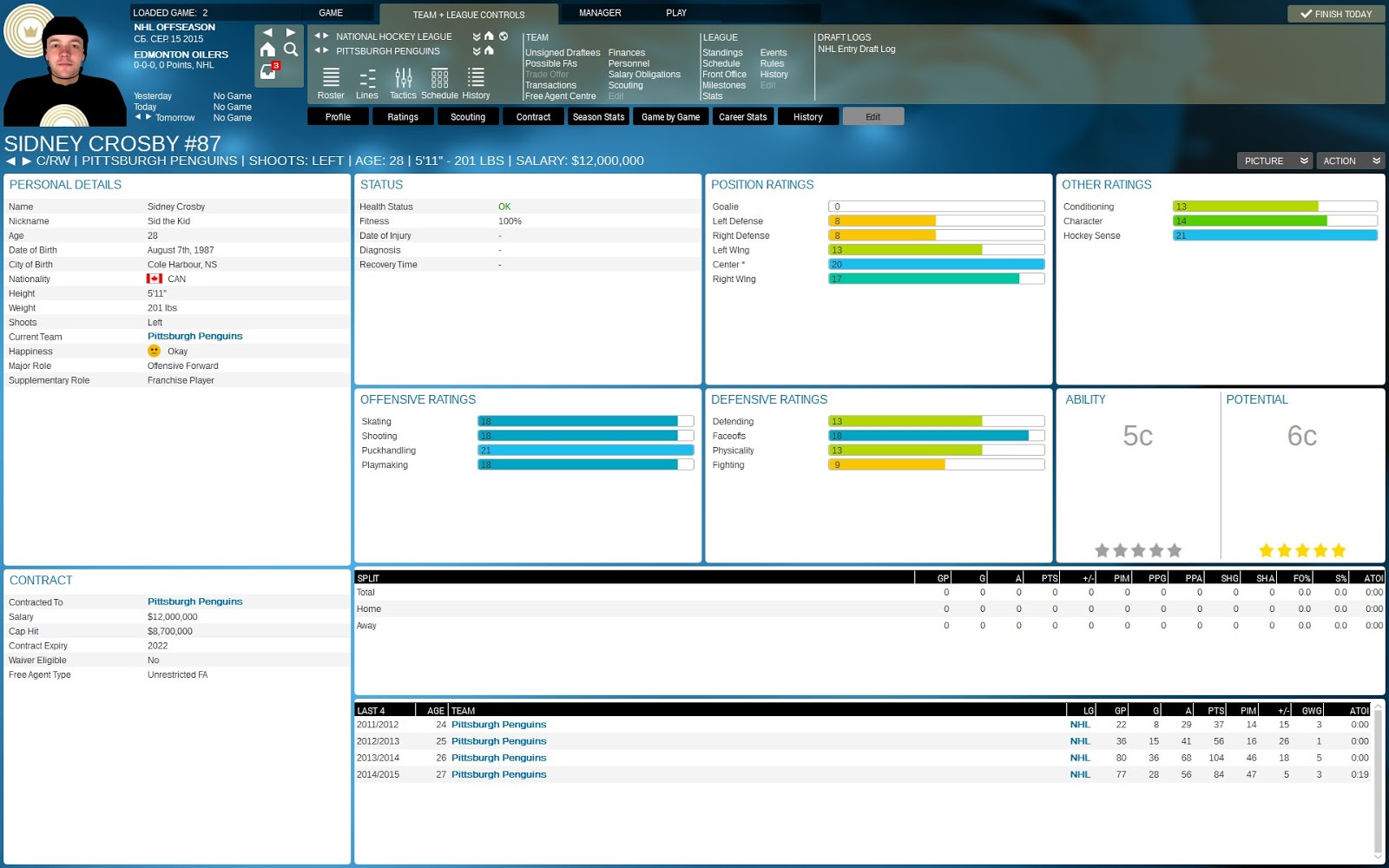Viewport: 1389px width, 868px height.
Task: Go back with the left navigation arrow above home icon
Action: point(267,33)
